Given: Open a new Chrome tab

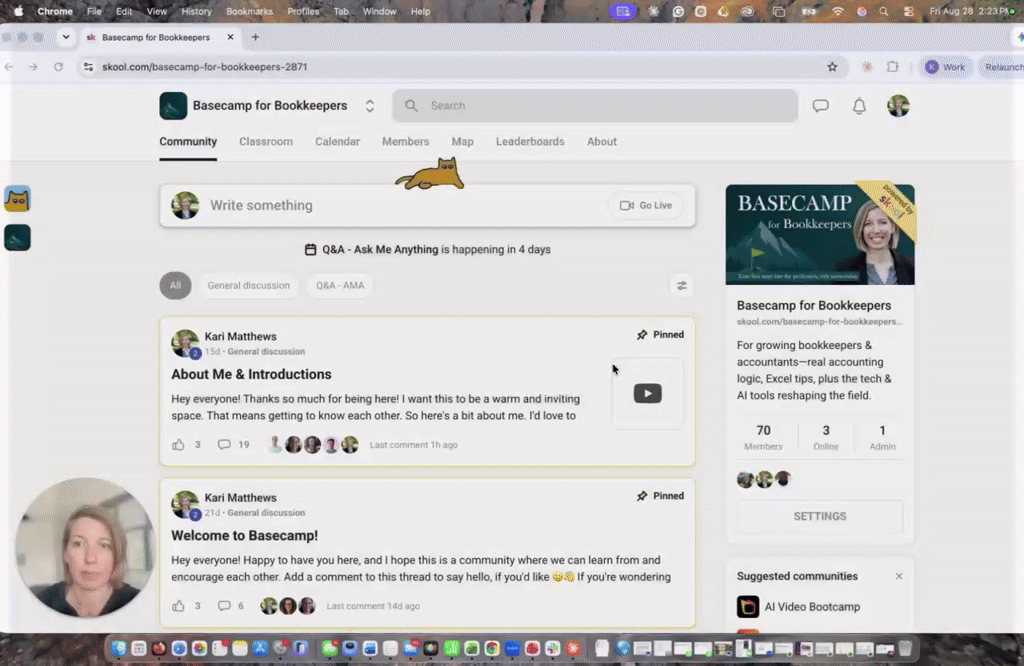Looking at the screenshot, I should [255, 37].
